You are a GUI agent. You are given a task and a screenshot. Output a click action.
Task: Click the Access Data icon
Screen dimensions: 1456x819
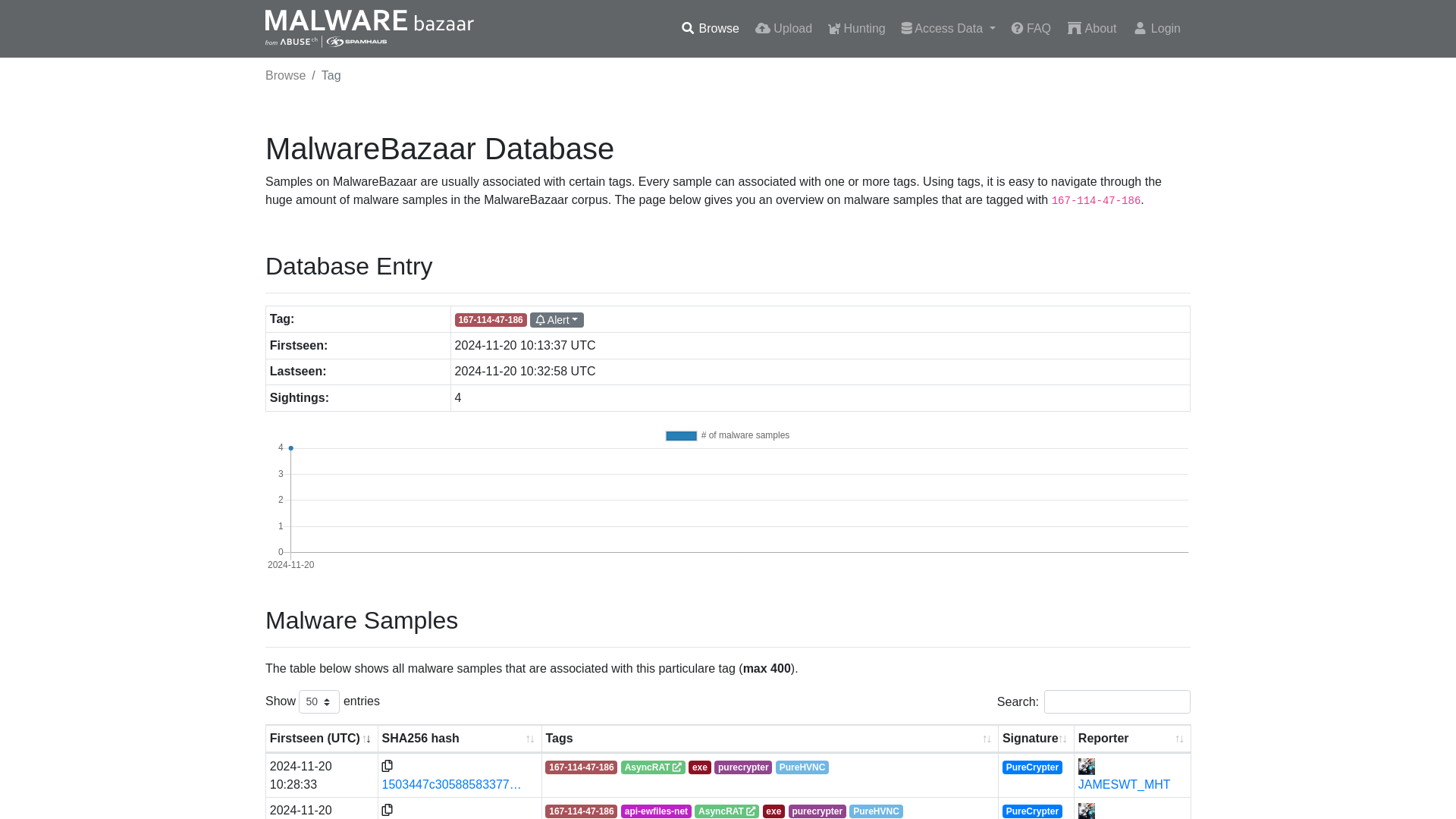point(906,28)
